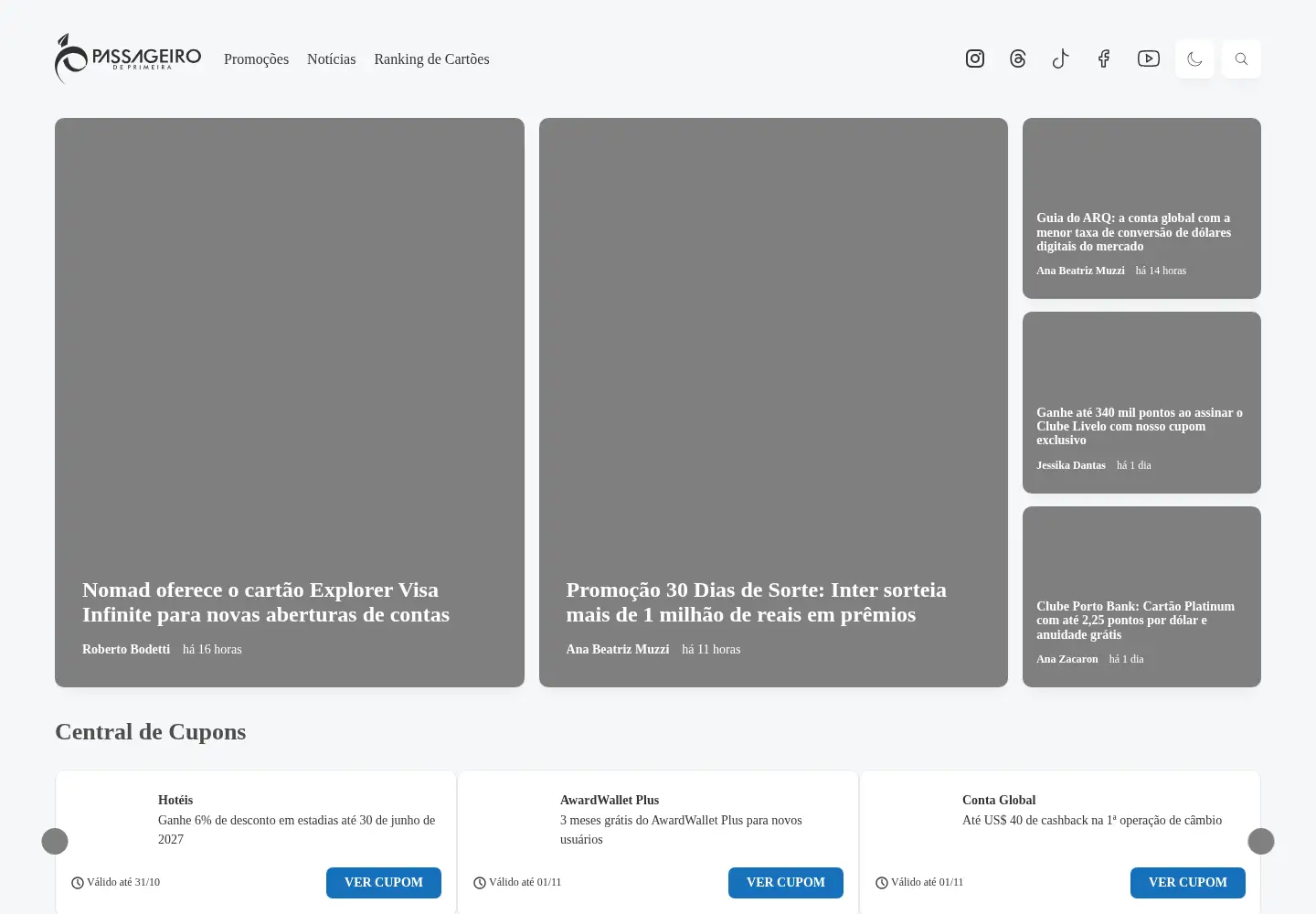Screen dimensions: 1316x914
Task: Go to the Passageiro de Primeira logo home
Action: coord(128,58)
